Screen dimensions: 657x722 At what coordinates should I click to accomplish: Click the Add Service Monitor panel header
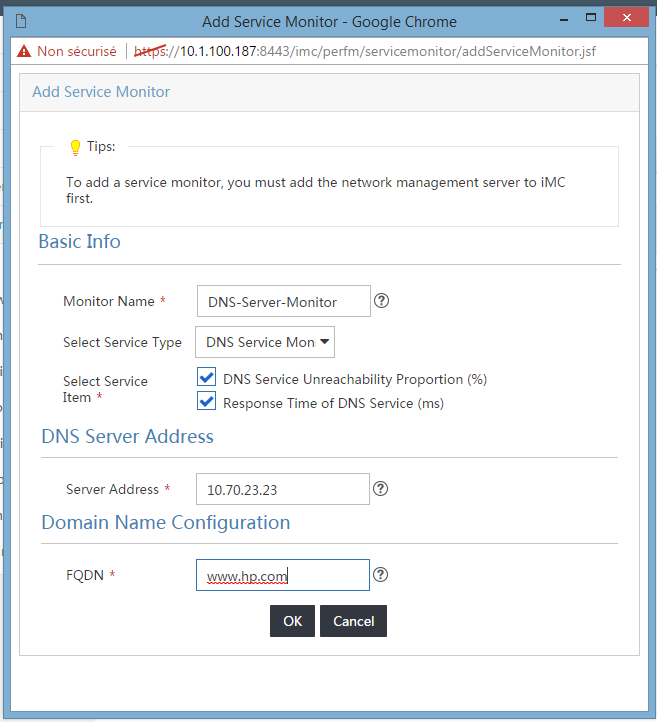pos(330,92)
